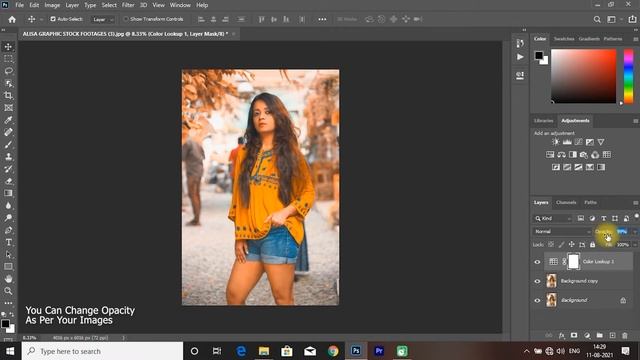Add a layer mask icon
The width and height of the screenshot is (640, 360).
574,336
